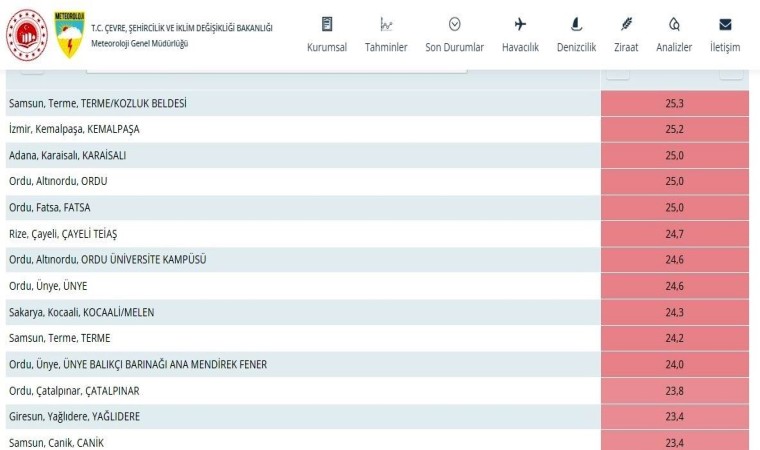760x450 pixels.
Task: Click the Sakarya, Kocaali, KOCAALİ/MELEN row
Action: coord(81,312)
